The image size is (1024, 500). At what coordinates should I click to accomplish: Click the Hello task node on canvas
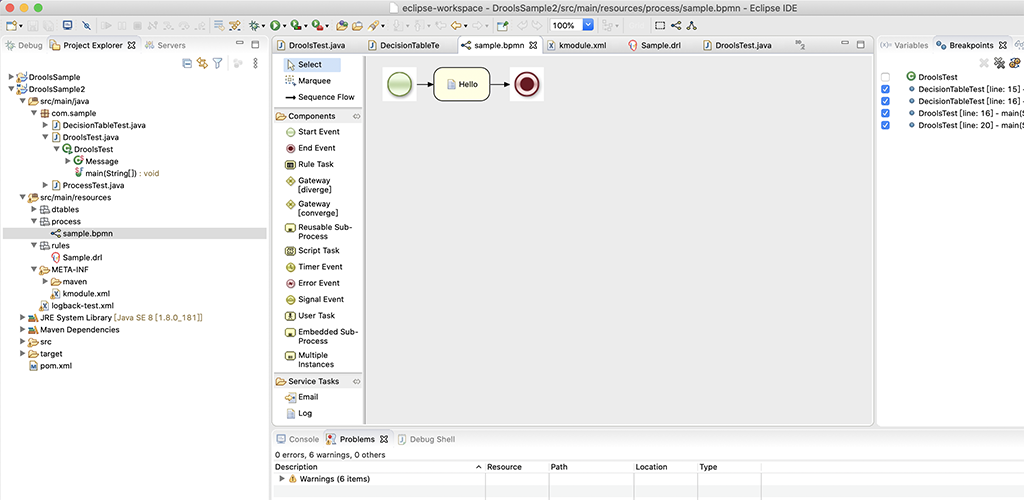pyautogui.click(x=461, y=84)
